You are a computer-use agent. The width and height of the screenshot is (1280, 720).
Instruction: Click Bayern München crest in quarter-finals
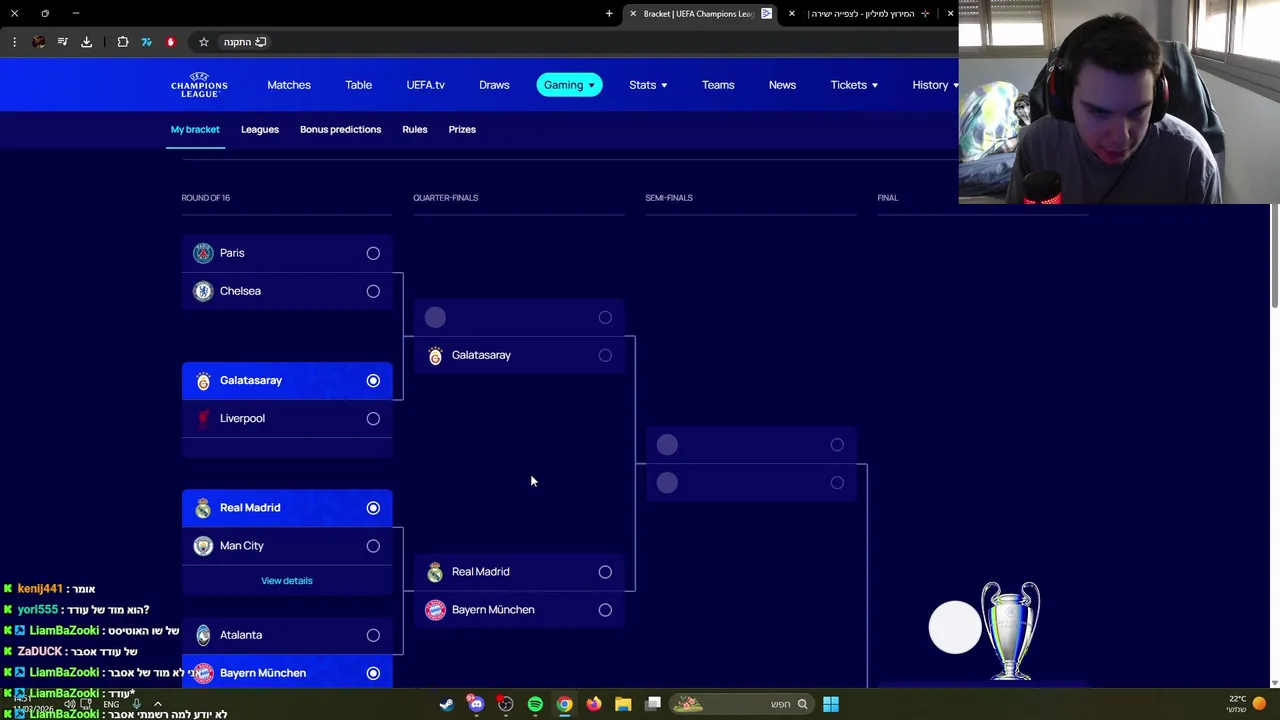435,610
